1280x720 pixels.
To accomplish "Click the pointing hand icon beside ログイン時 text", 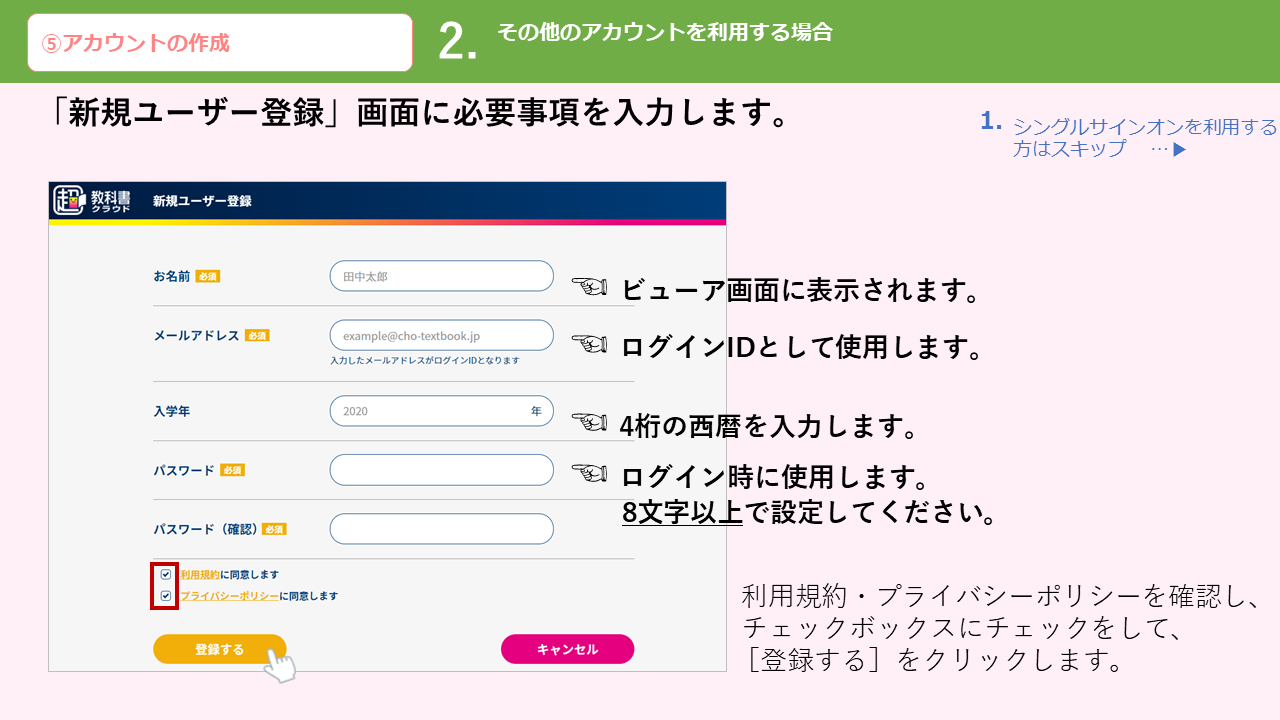I will (x=590, y=471).
